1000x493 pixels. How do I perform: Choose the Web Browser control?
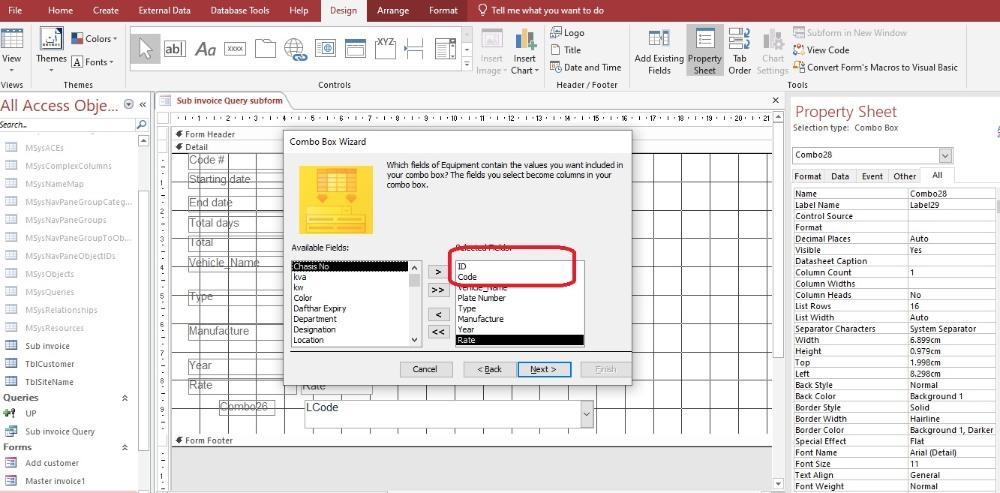tap(325, 48)
